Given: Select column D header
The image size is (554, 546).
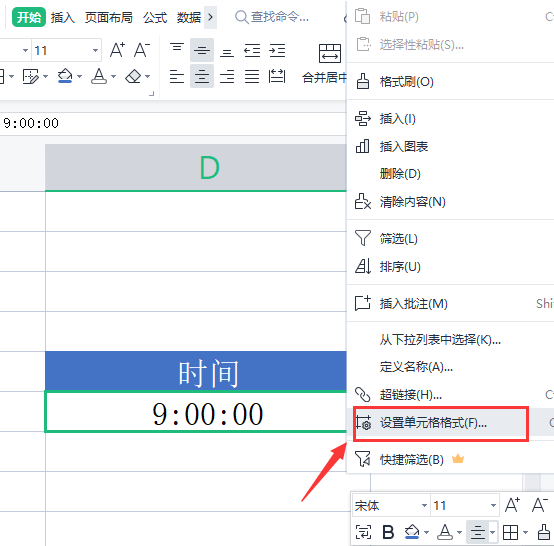Looking at the screenshot, I should click(x=196, y=168).
